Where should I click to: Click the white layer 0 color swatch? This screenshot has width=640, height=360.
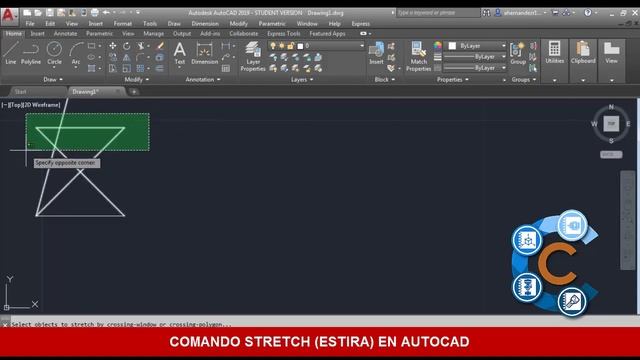click(x=300, y=46)
